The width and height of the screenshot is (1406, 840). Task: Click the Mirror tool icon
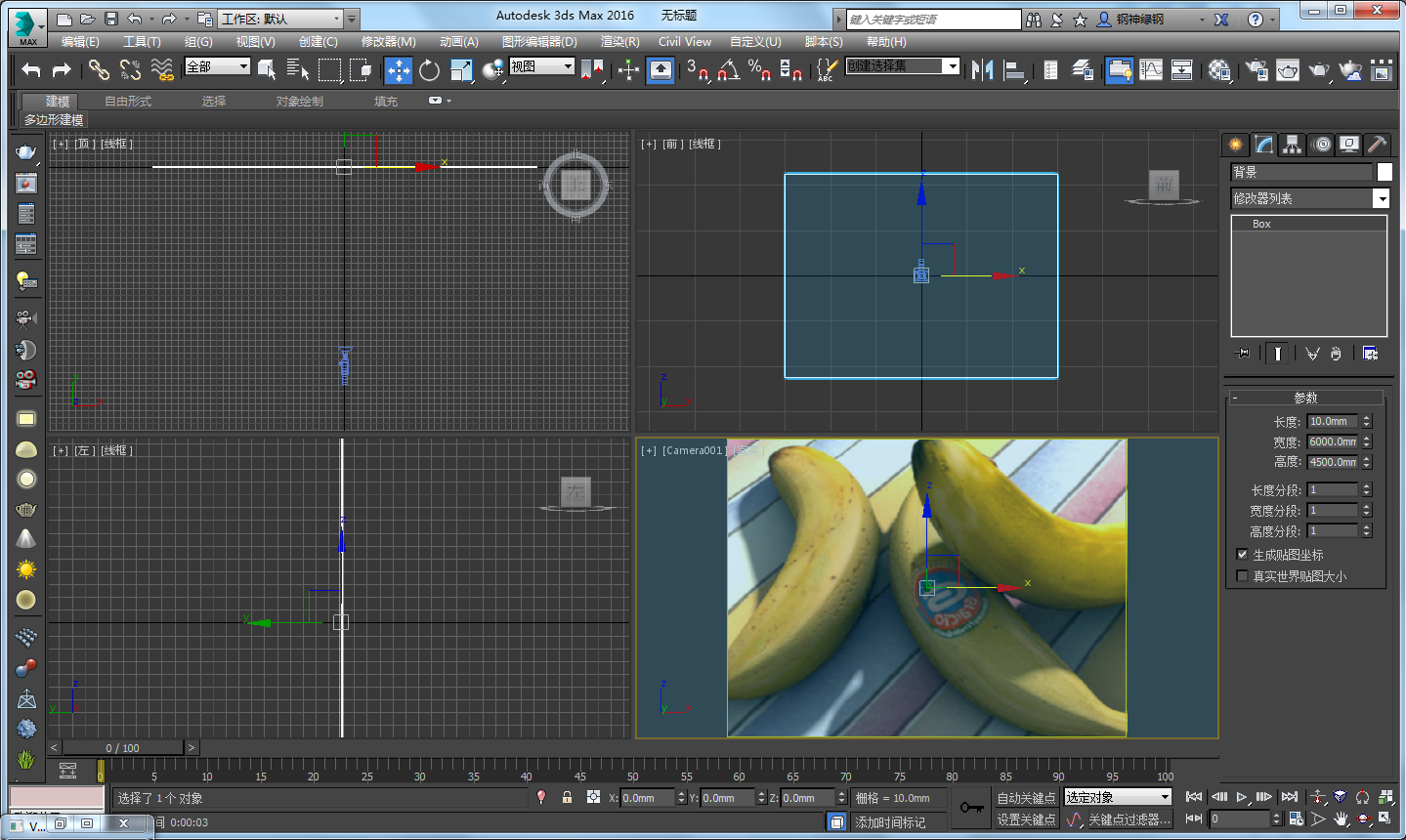[983, 69]
